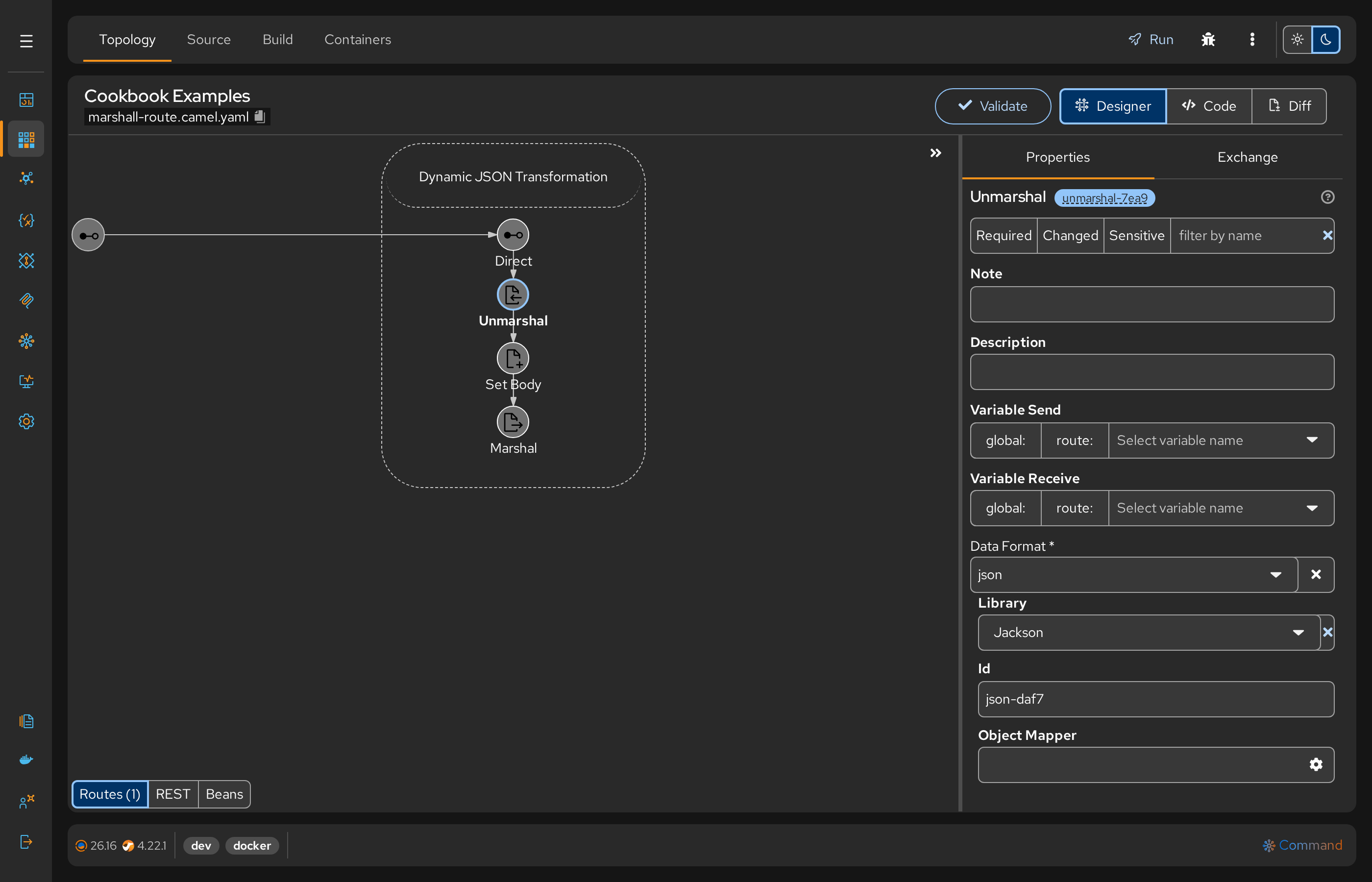Open the snowflake-shaped hub icon in sidebar
This screenshot has height=882, width=1372.
26,342
